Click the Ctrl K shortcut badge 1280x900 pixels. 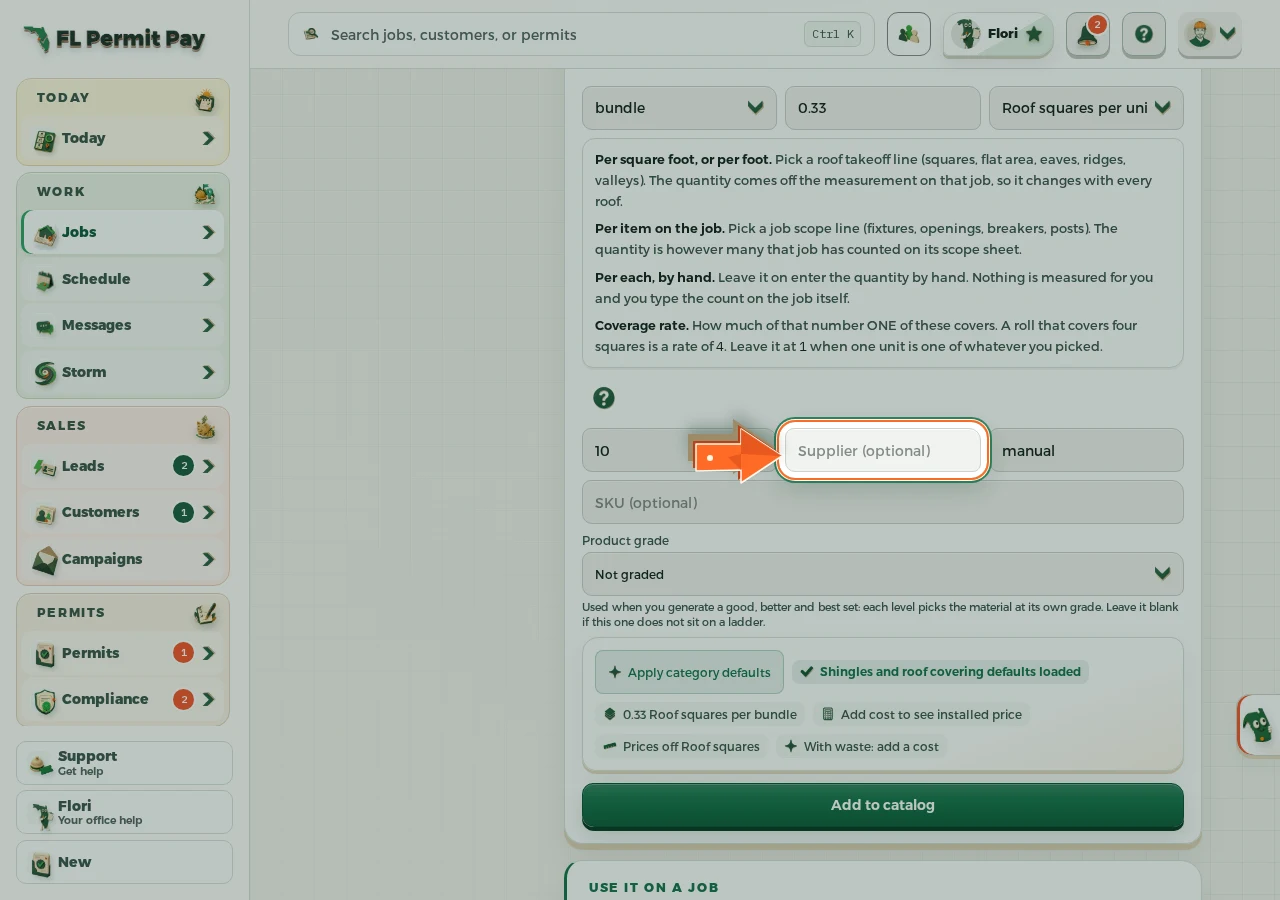pos(833,34)
